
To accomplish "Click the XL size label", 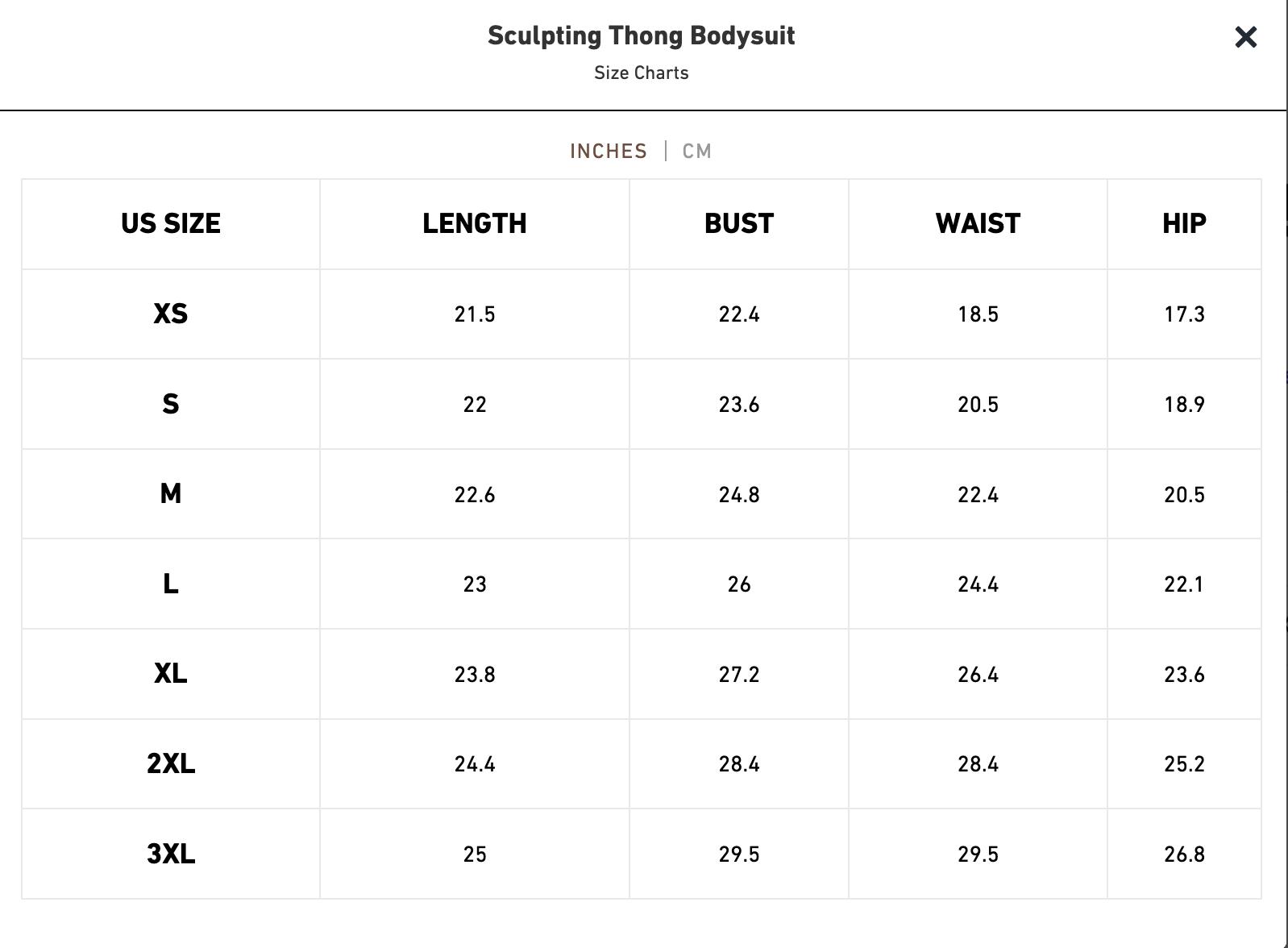I will point(171,674).
